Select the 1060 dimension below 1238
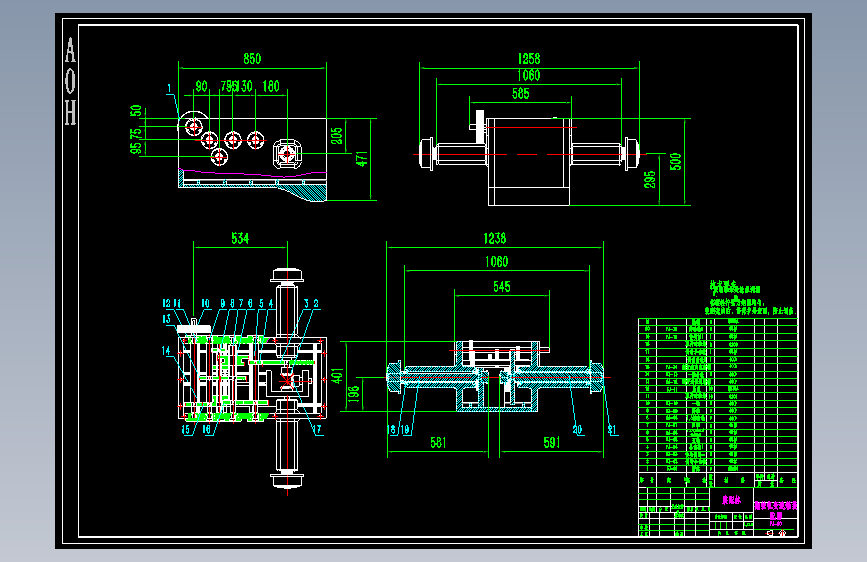This screenshot has height=562, width=867. (x=497, y=262)
